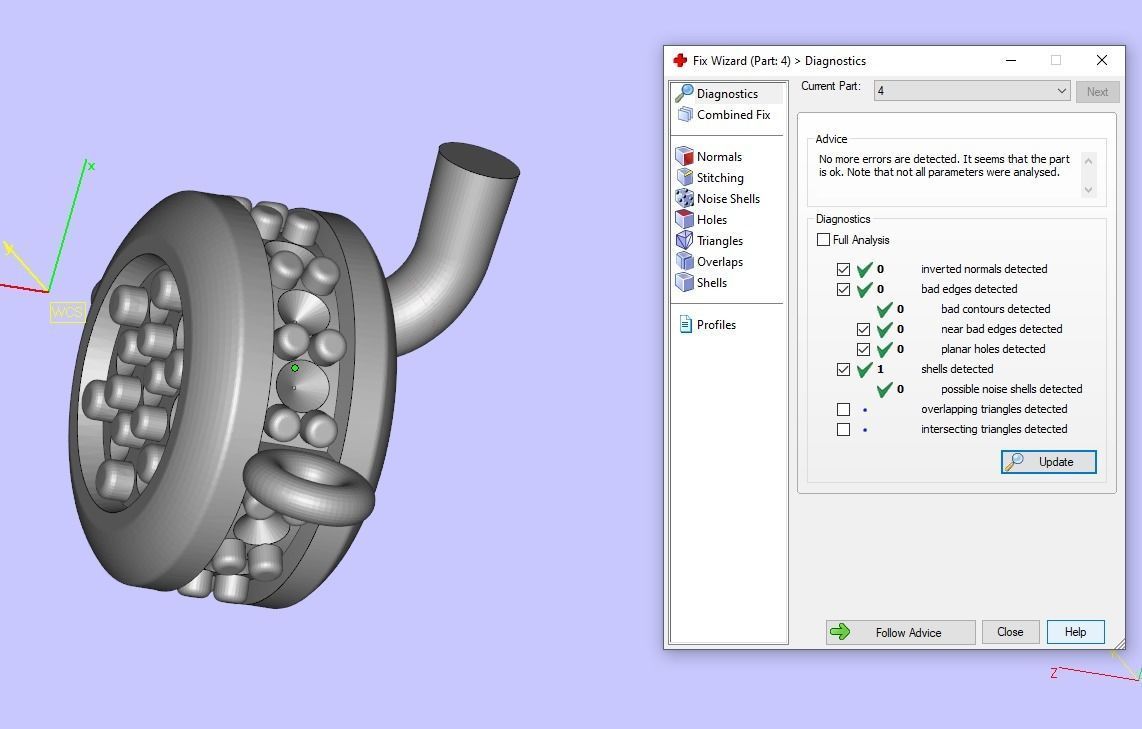Go to the Overlaps fix page
Image resolution: width=1142 pixels, height=729 pixels.
pos(720,261)
